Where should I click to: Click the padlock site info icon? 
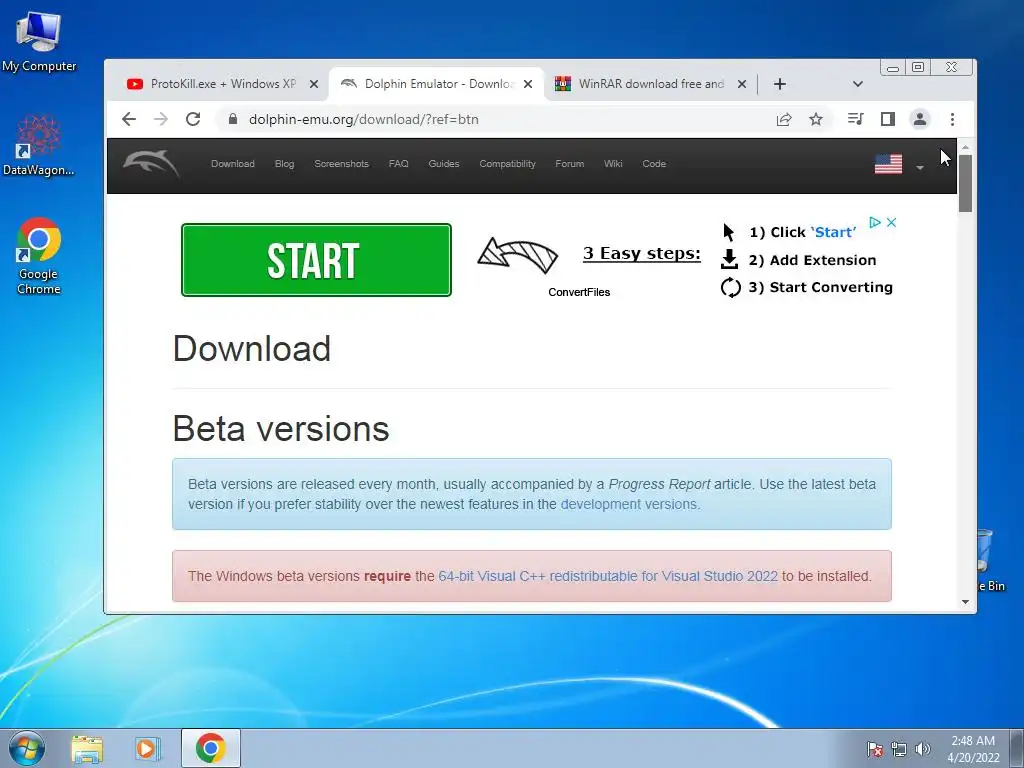[x=232, y=119]
